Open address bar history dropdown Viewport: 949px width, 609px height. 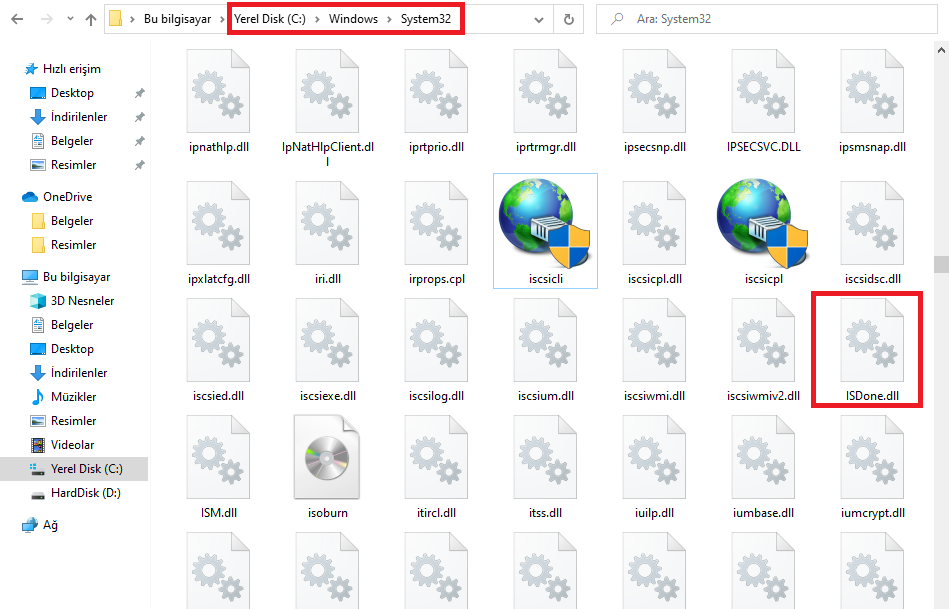(539, 19)
